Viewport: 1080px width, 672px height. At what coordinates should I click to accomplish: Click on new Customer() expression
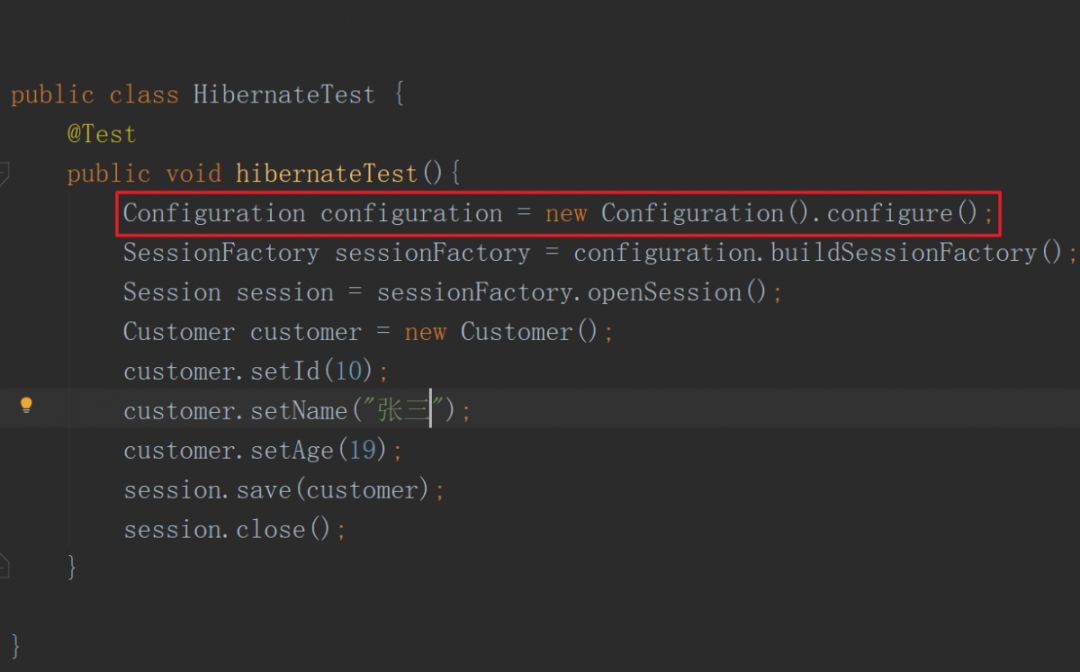pyautogui.click(x=501, y=332)
